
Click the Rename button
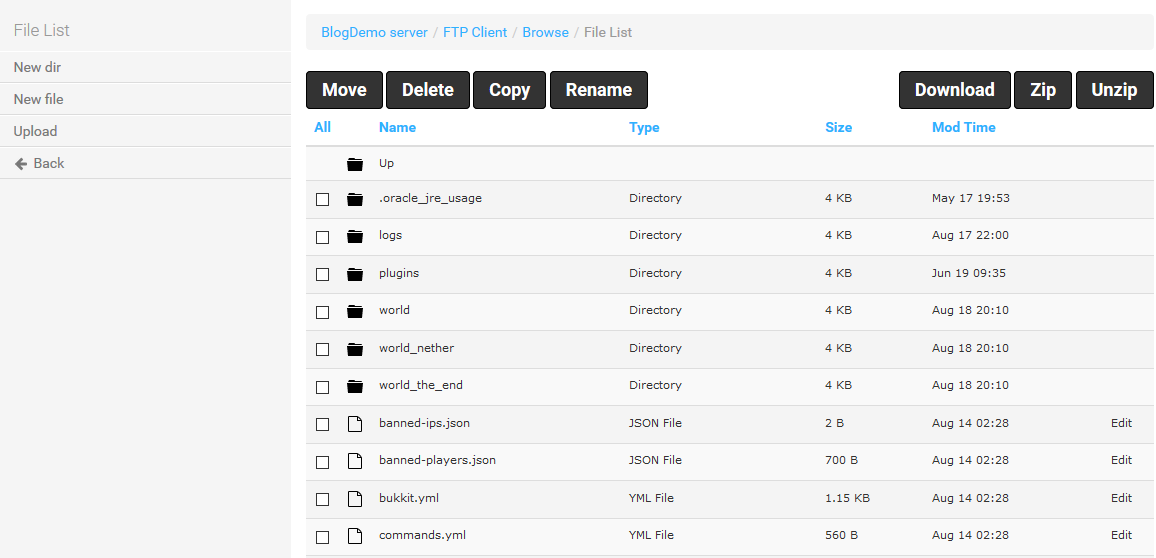point(599,90)
